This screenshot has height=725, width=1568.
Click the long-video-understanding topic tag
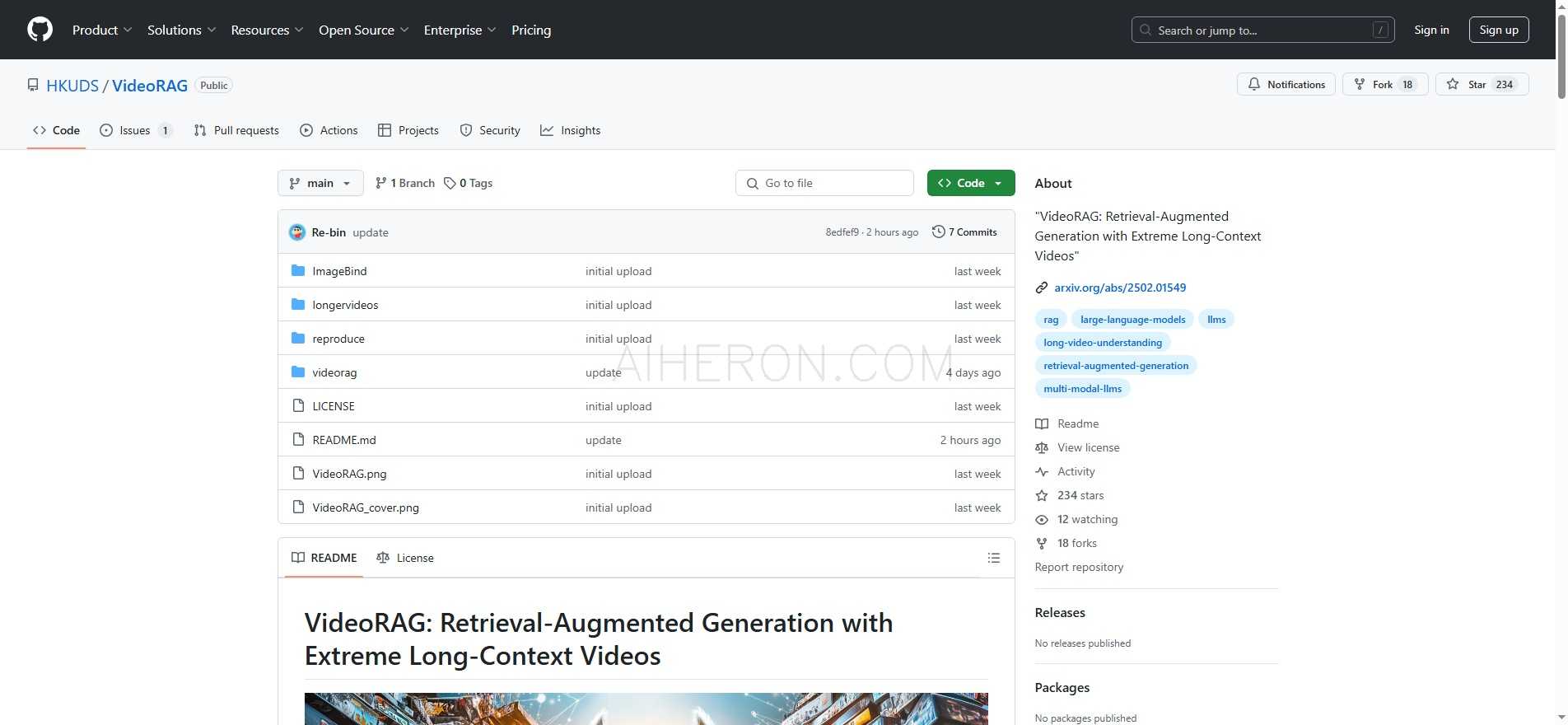(x=1103, y=343)
